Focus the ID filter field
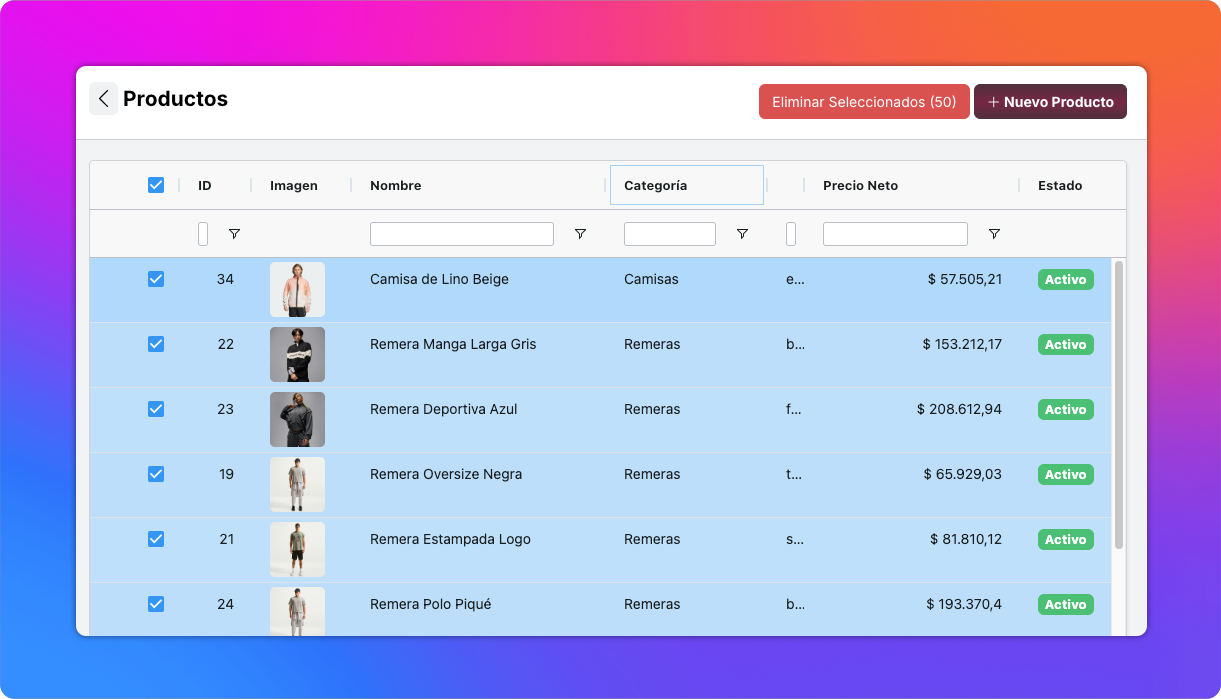The image size is (1221, 699). click(x=203, y=234)
